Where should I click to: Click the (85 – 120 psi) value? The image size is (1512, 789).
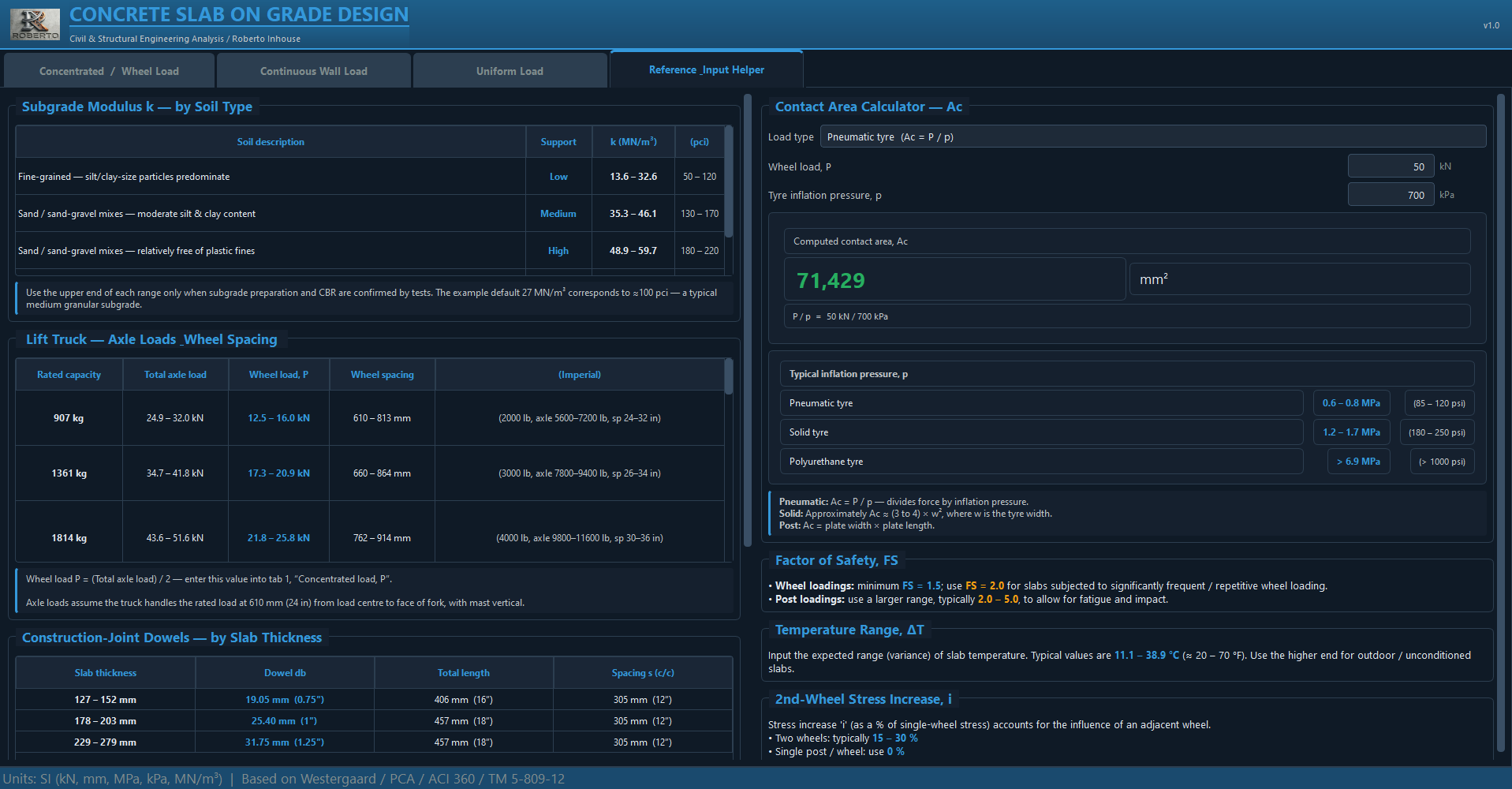pos(1439,403)
